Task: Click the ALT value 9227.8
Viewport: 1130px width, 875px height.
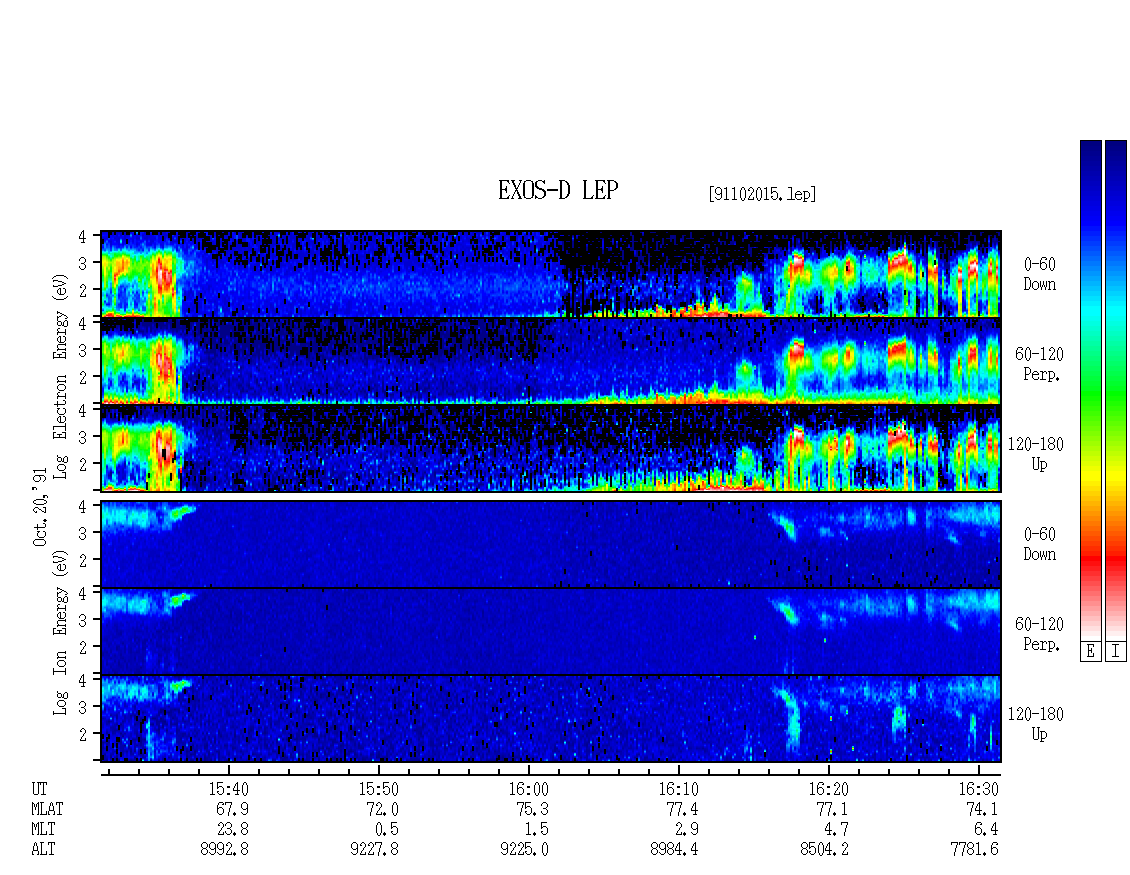Action: pos(375,850)
